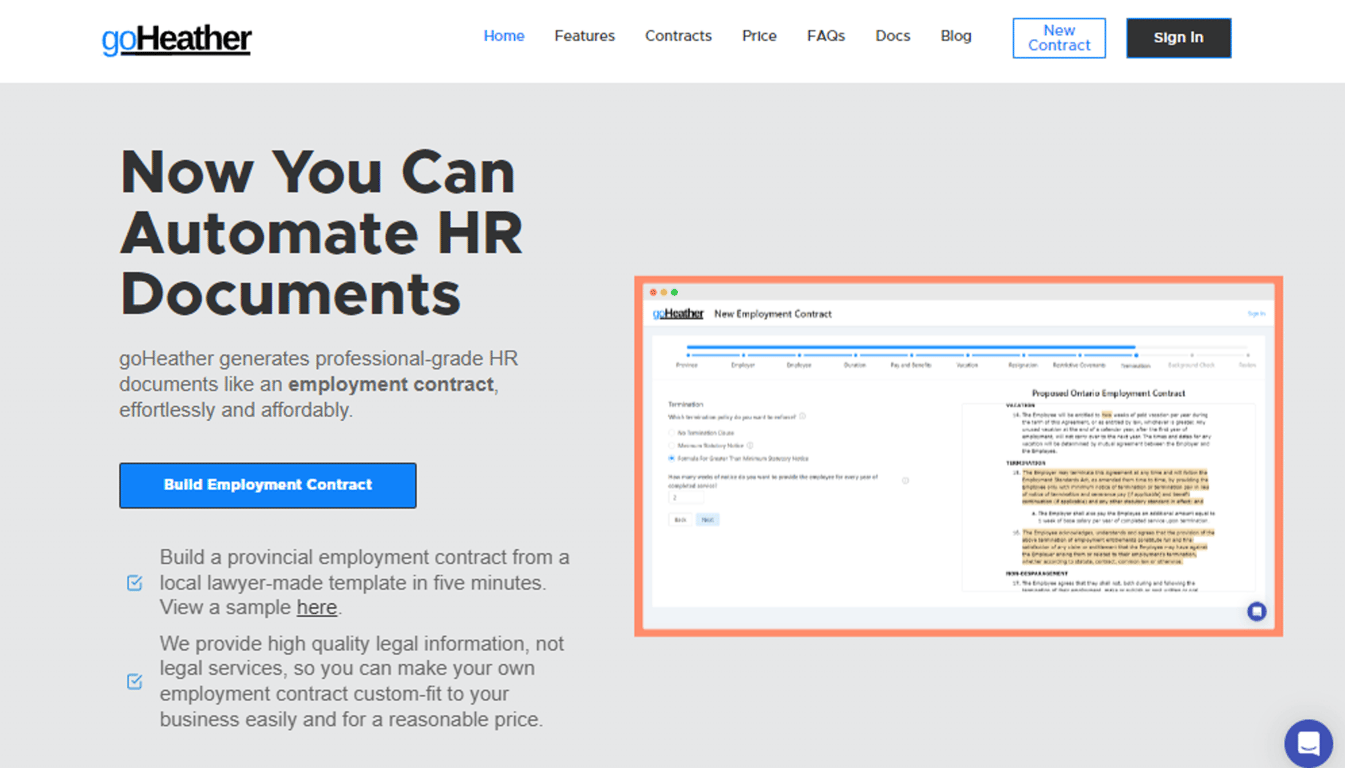Go to the Features page
The height and width of the screenshot is (768, 1345).
coord(585,36)
